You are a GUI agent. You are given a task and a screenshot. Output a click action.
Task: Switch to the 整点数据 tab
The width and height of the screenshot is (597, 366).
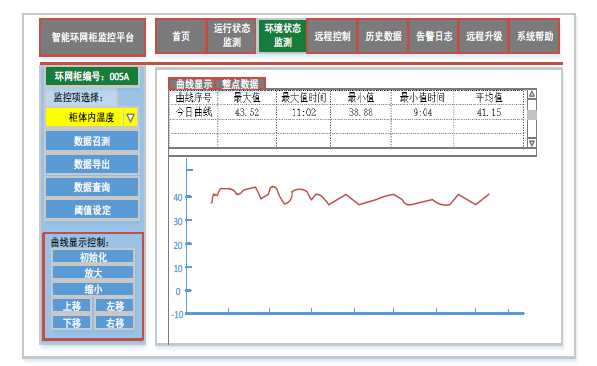(240, 84)
